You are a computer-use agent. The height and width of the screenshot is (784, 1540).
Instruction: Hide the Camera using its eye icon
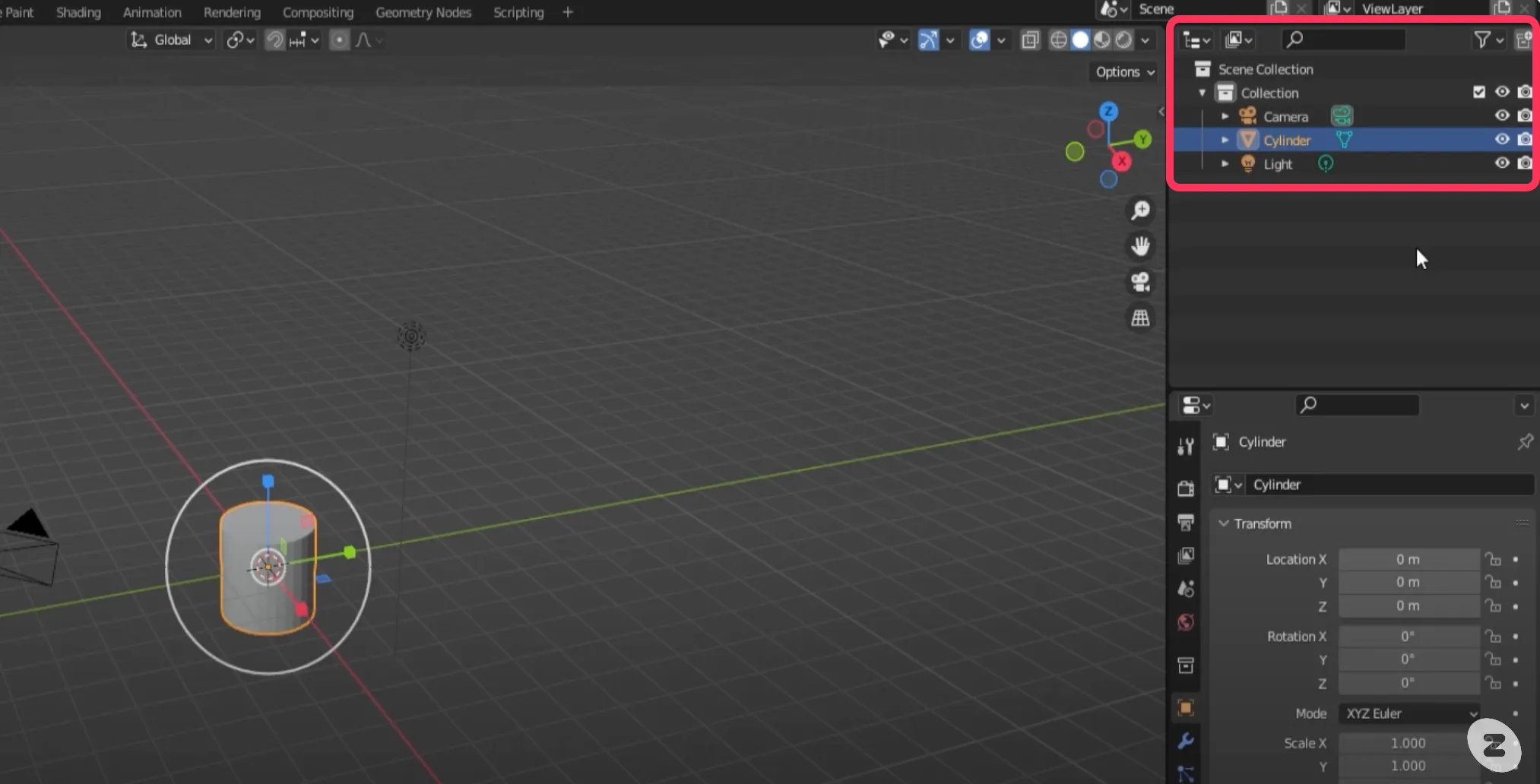[x=1502, y=115]
